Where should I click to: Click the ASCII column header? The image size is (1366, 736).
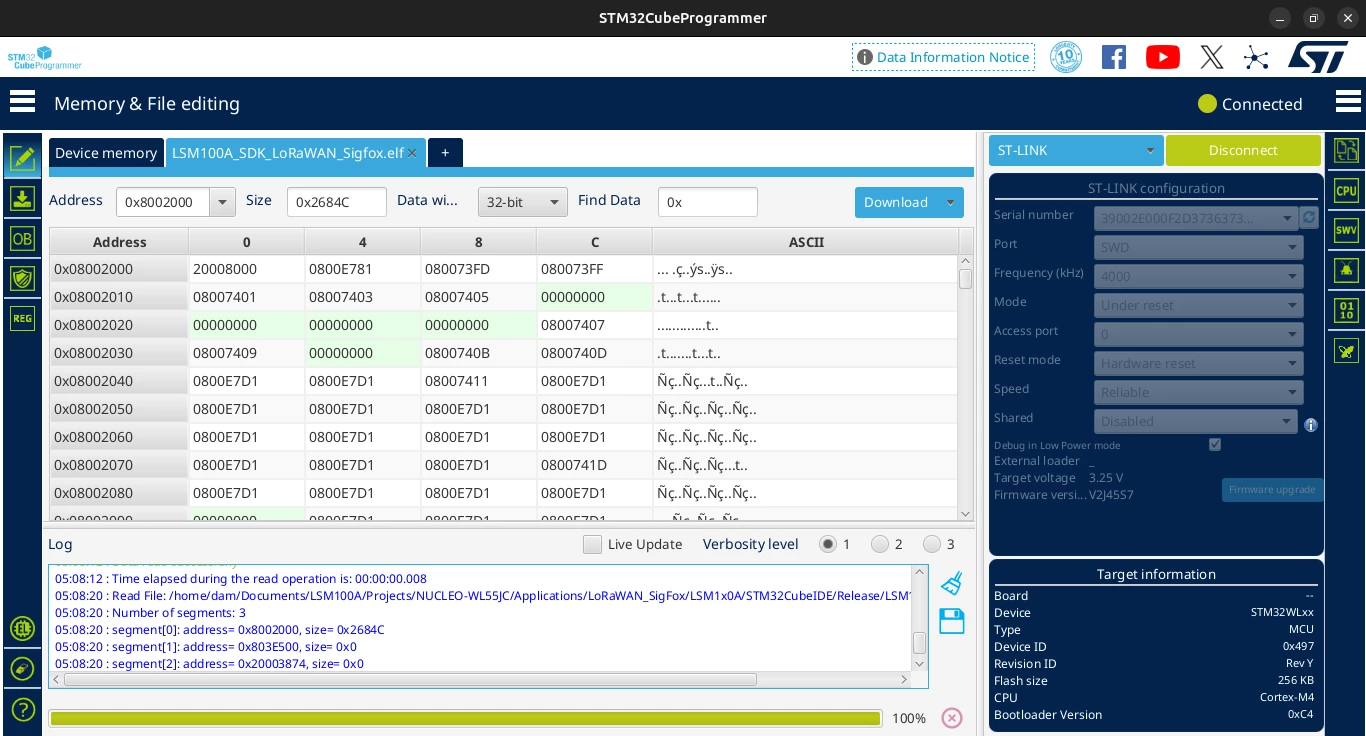806,242
